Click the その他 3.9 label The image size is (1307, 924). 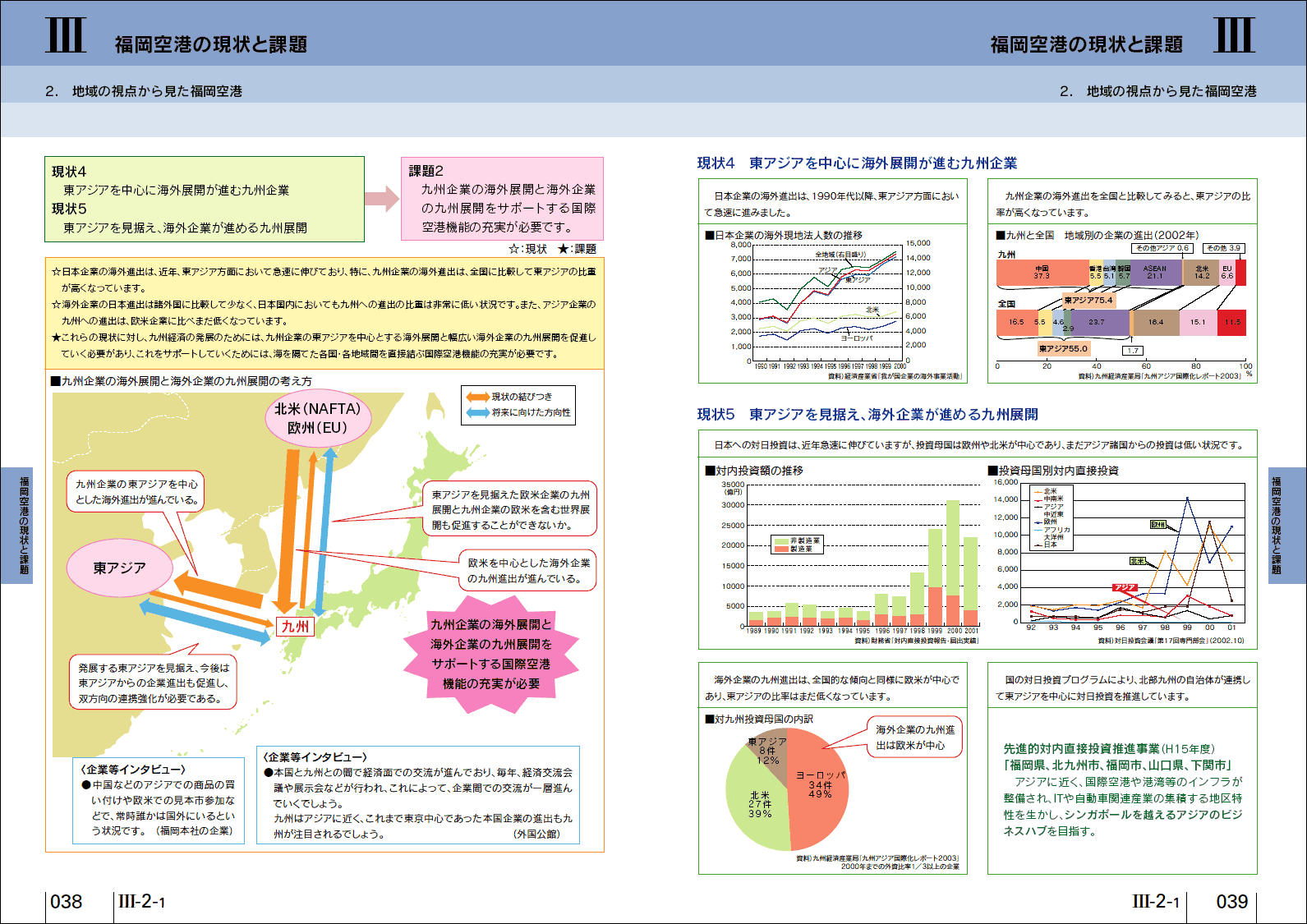pyautogui.click(x=1224, y=248)
